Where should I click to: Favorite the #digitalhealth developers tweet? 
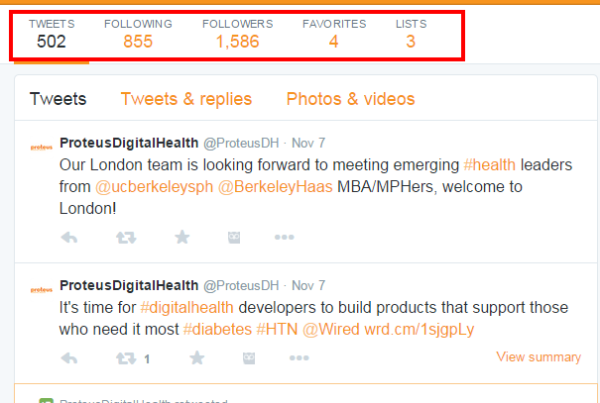197,358
